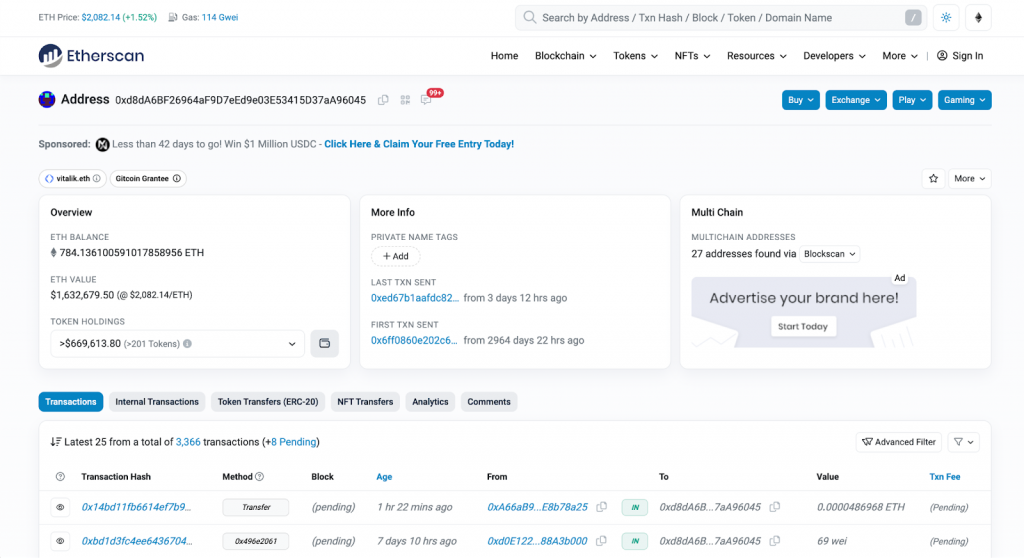Open the Gaming dropdown
1024x558 pixels.
tap(965, 100)
